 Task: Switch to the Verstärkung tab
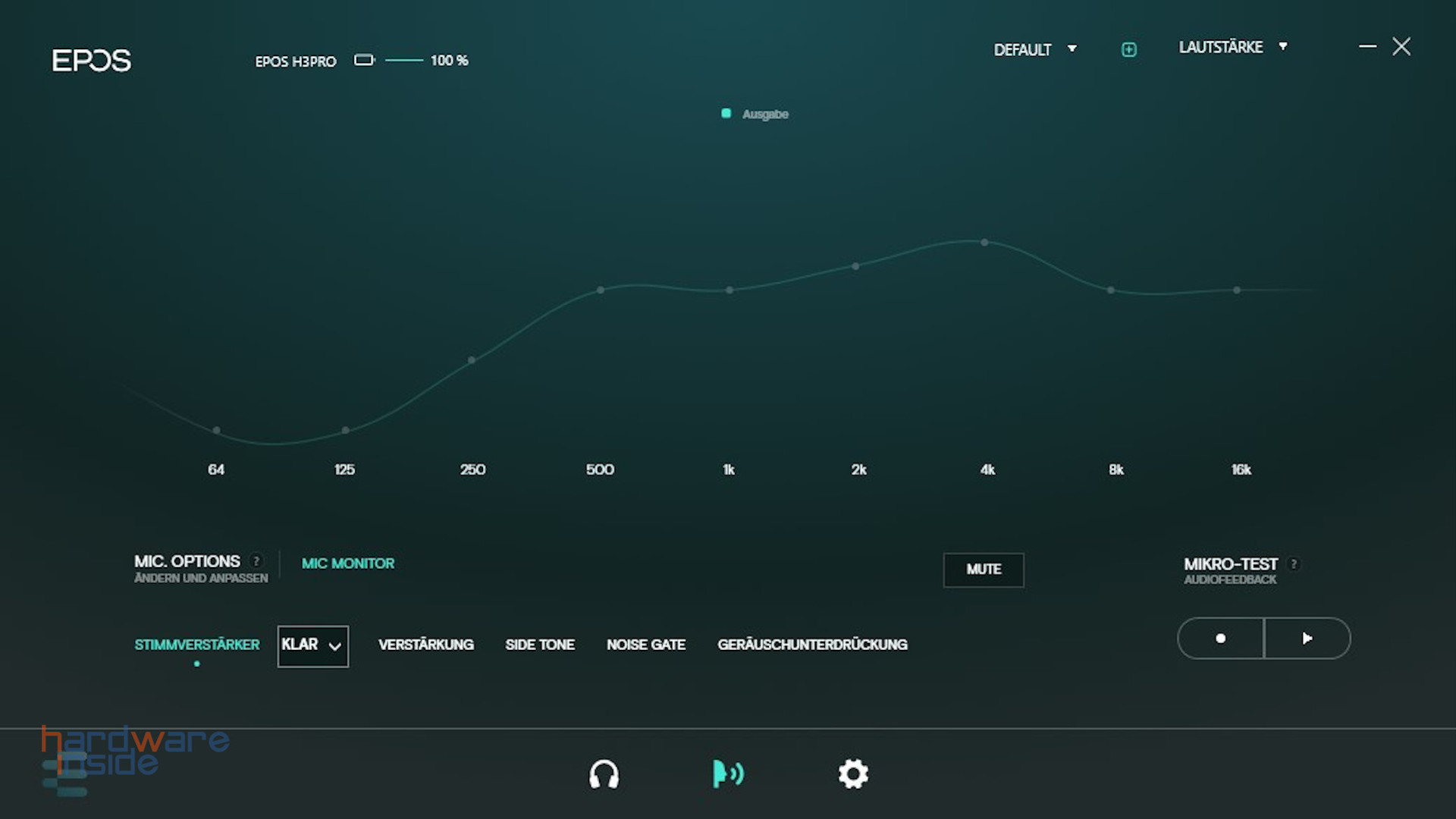pos(425,645)
